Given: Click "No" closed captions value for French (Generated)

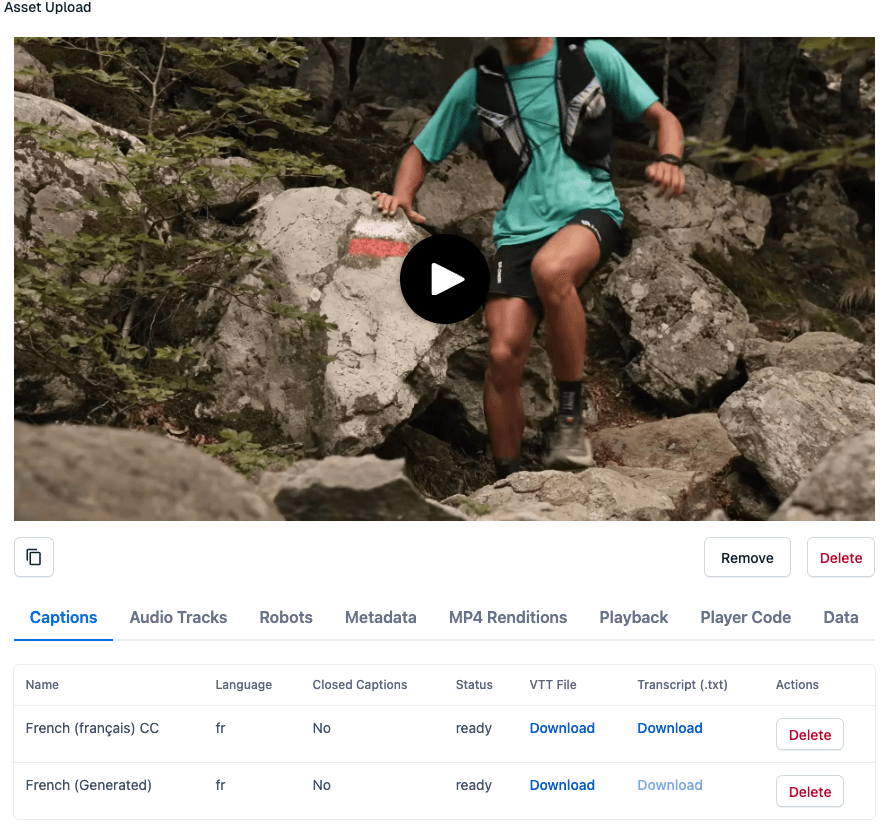Looking at the screenshot, I should (321, 785).
